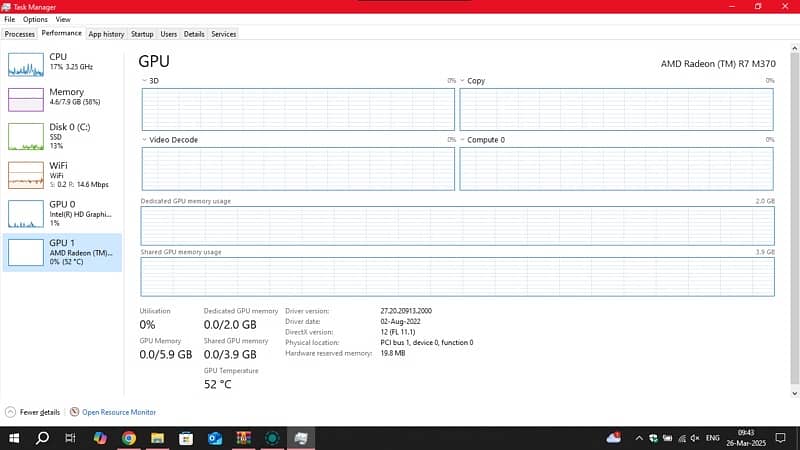Click the Fewer details chevron icon
800x450 pixels.
point(10,412)
